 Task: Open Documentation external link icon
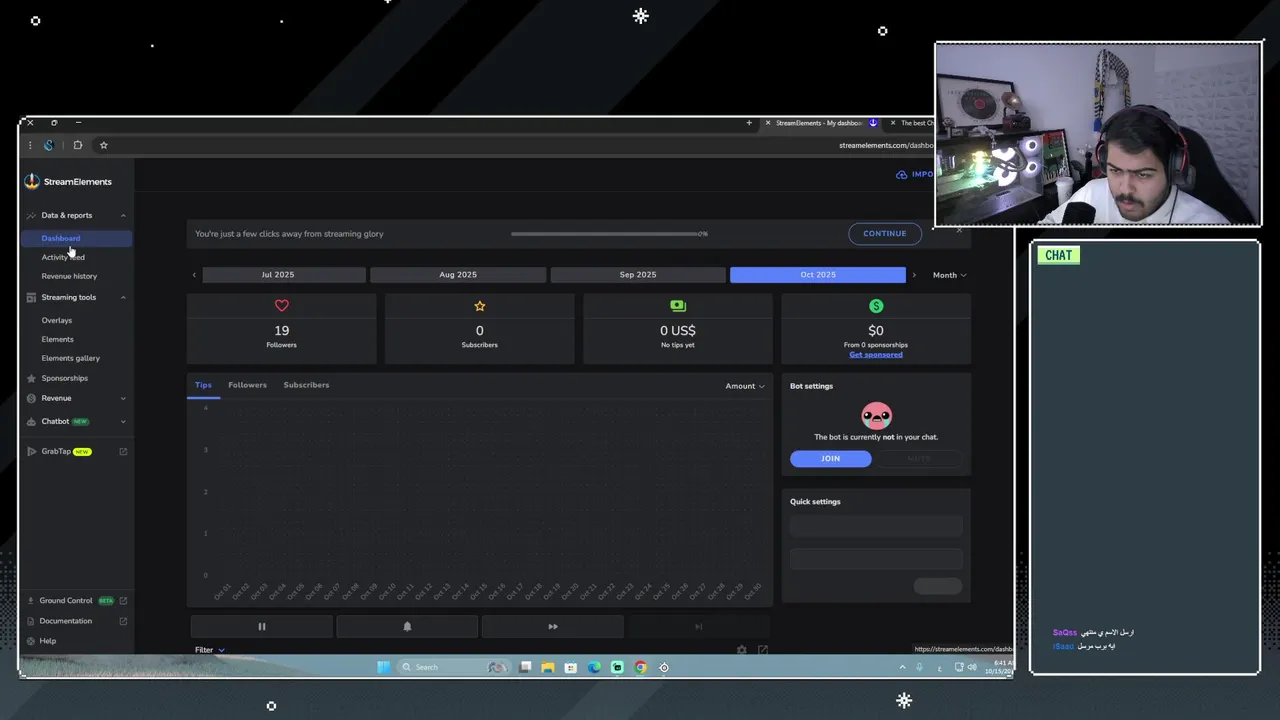pos(123,621)
